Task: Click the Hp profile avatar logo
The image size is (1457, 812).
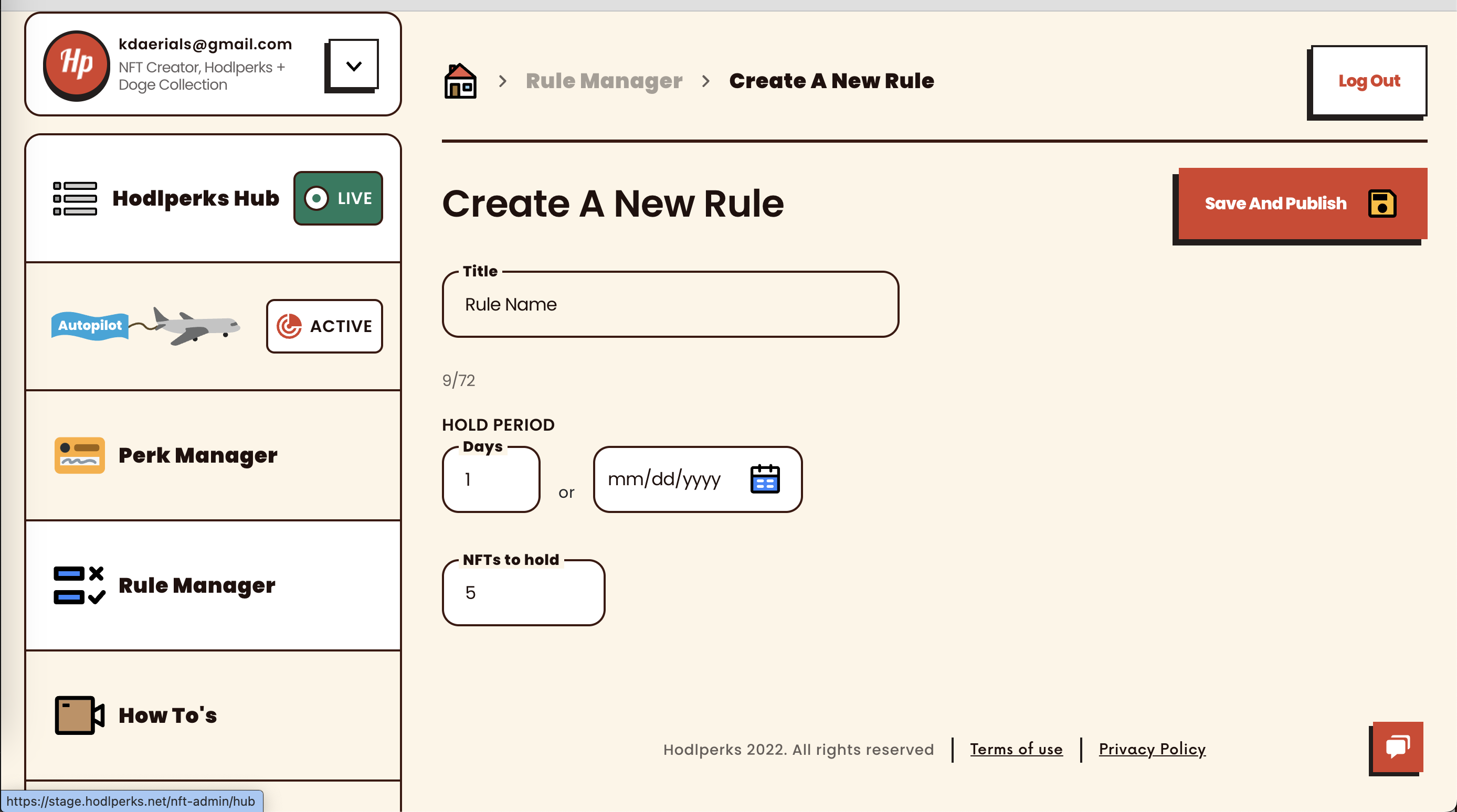Action: (x=76, y=65)
